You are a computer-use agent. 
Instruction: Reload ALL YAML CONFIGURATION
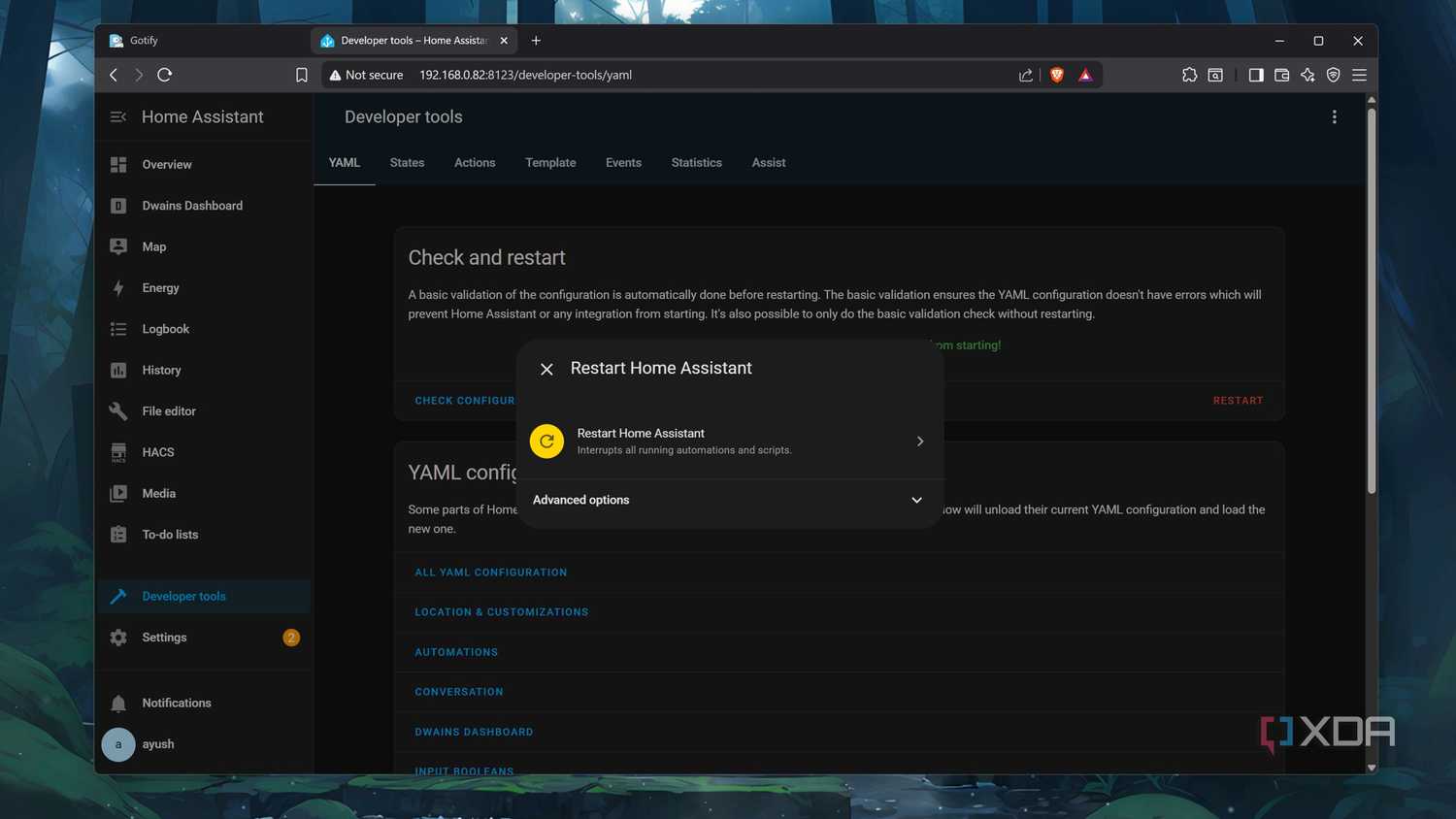pyautogui.click(x=491, y=573)
